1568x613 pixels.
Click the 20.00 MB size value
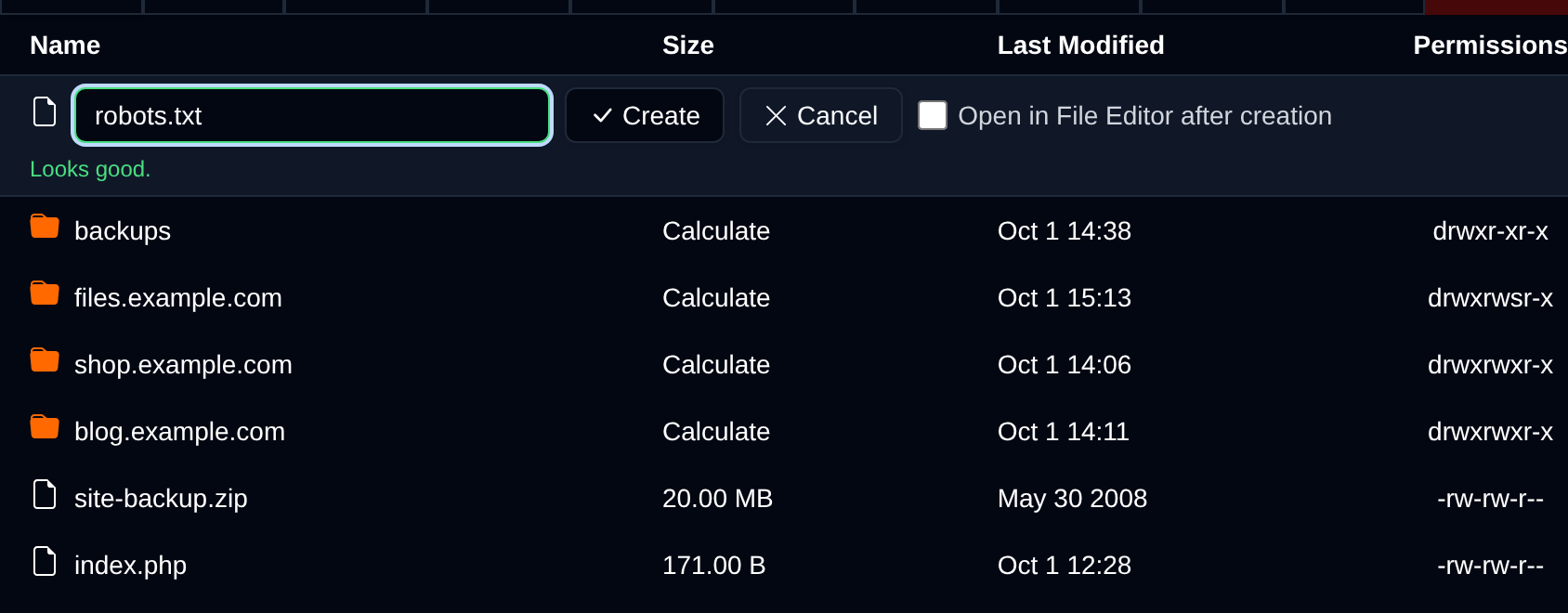coord(717,499)
